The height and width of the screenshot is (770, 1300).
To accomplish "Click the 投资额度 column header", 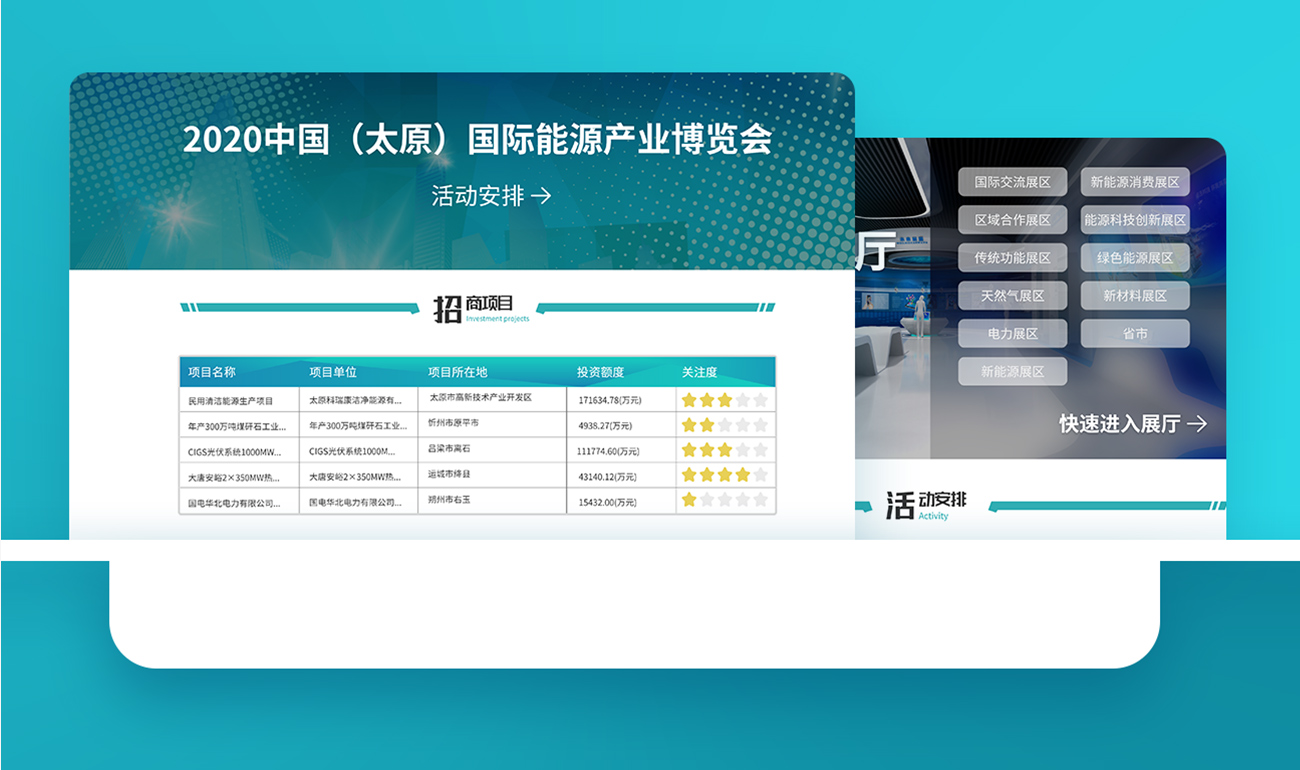I will click(x=600, y=372).
